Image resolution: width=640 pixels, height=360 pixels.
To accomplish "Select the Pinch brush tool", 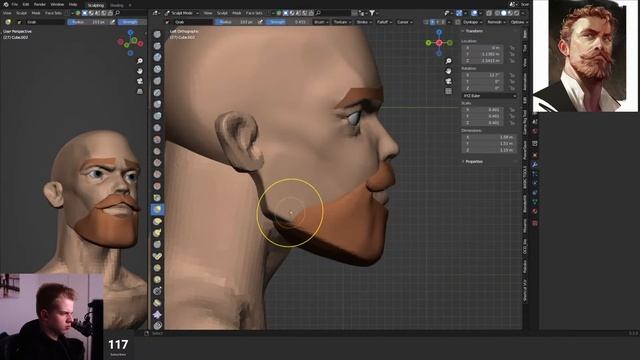I will (157, 198).
